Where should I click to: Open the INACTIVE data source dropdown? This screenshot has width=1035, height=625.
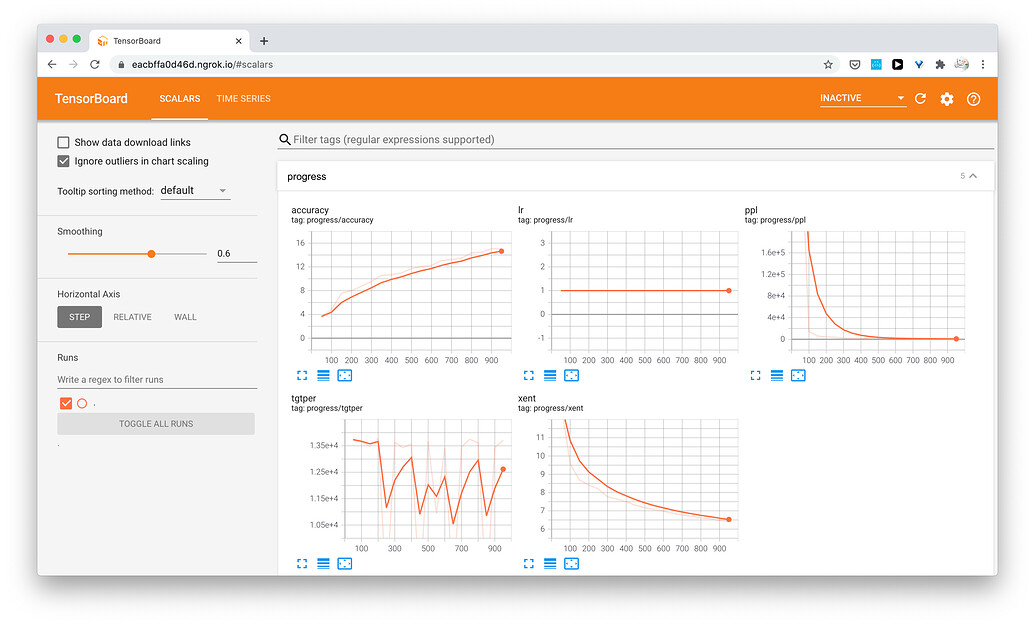[862, 99]
